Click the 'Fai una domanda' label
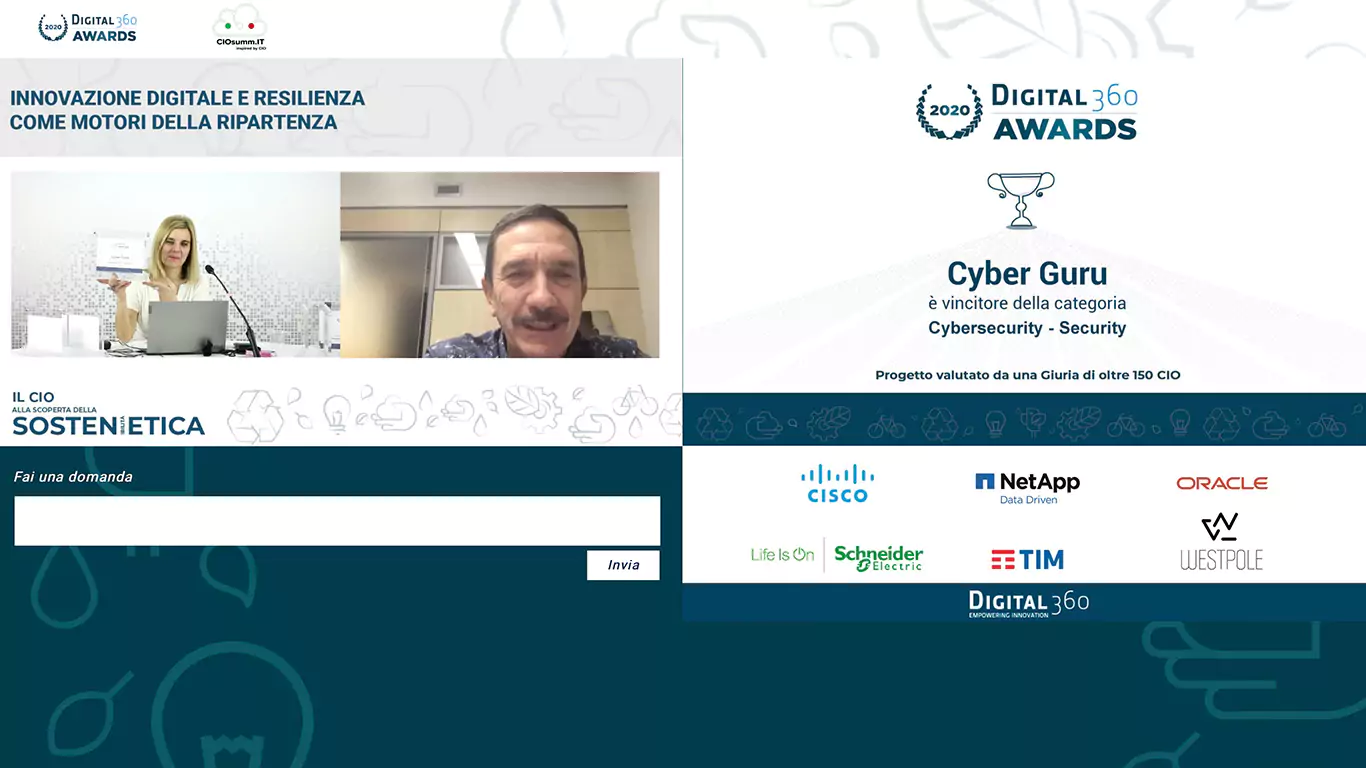1366x768 pixels. coord(73,477)
